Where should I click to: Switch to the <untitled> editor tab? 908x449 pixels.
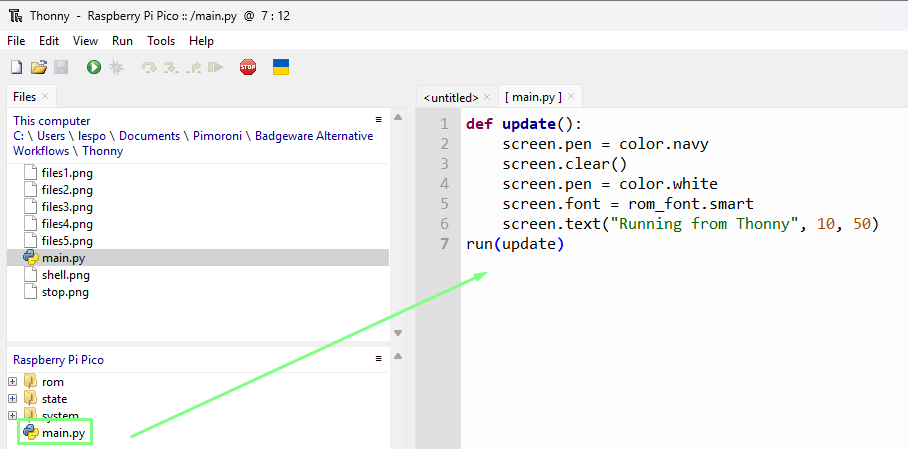451,97
